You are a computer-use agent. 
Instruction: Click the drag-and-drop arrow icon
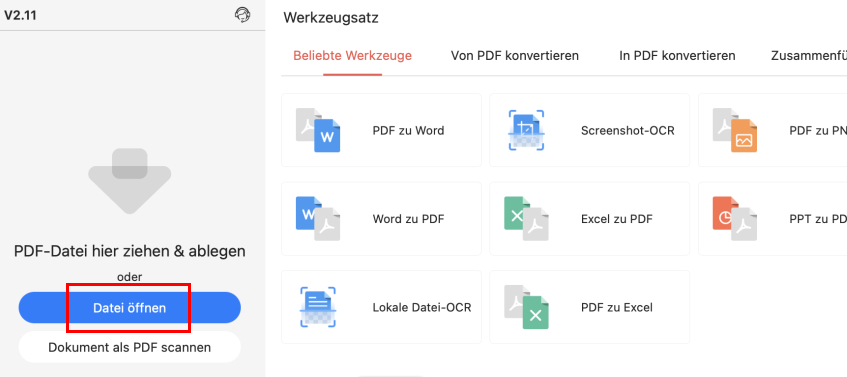pyautogui.click(x=130, y=181)
